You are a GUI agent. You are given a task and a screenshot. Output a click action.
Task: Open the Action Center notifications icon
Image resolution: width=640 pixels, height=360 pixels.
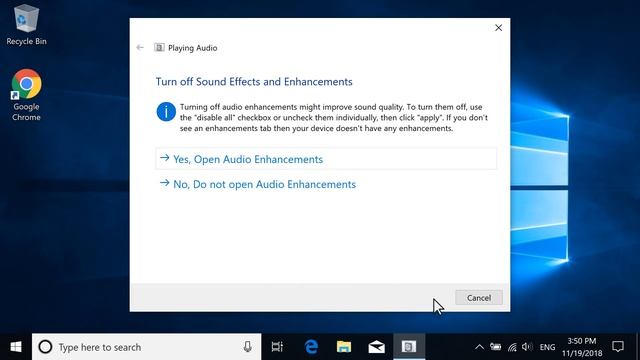(618, 347)
